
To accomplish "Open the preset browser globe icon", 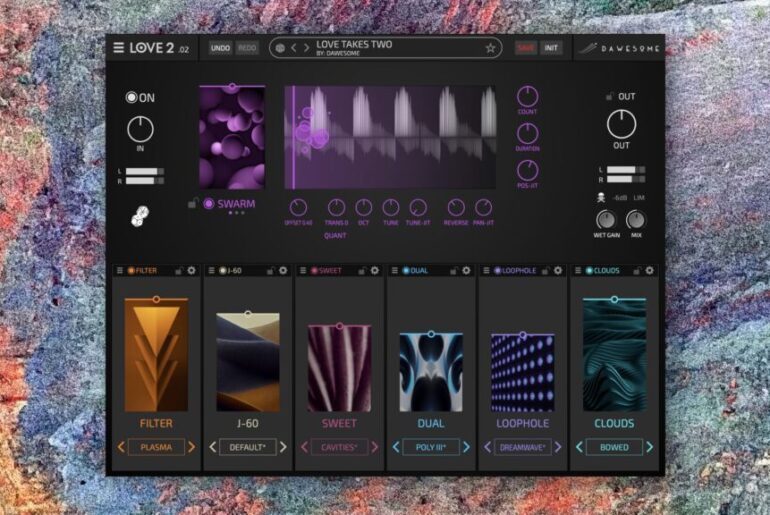I will [x=280, y=48].
